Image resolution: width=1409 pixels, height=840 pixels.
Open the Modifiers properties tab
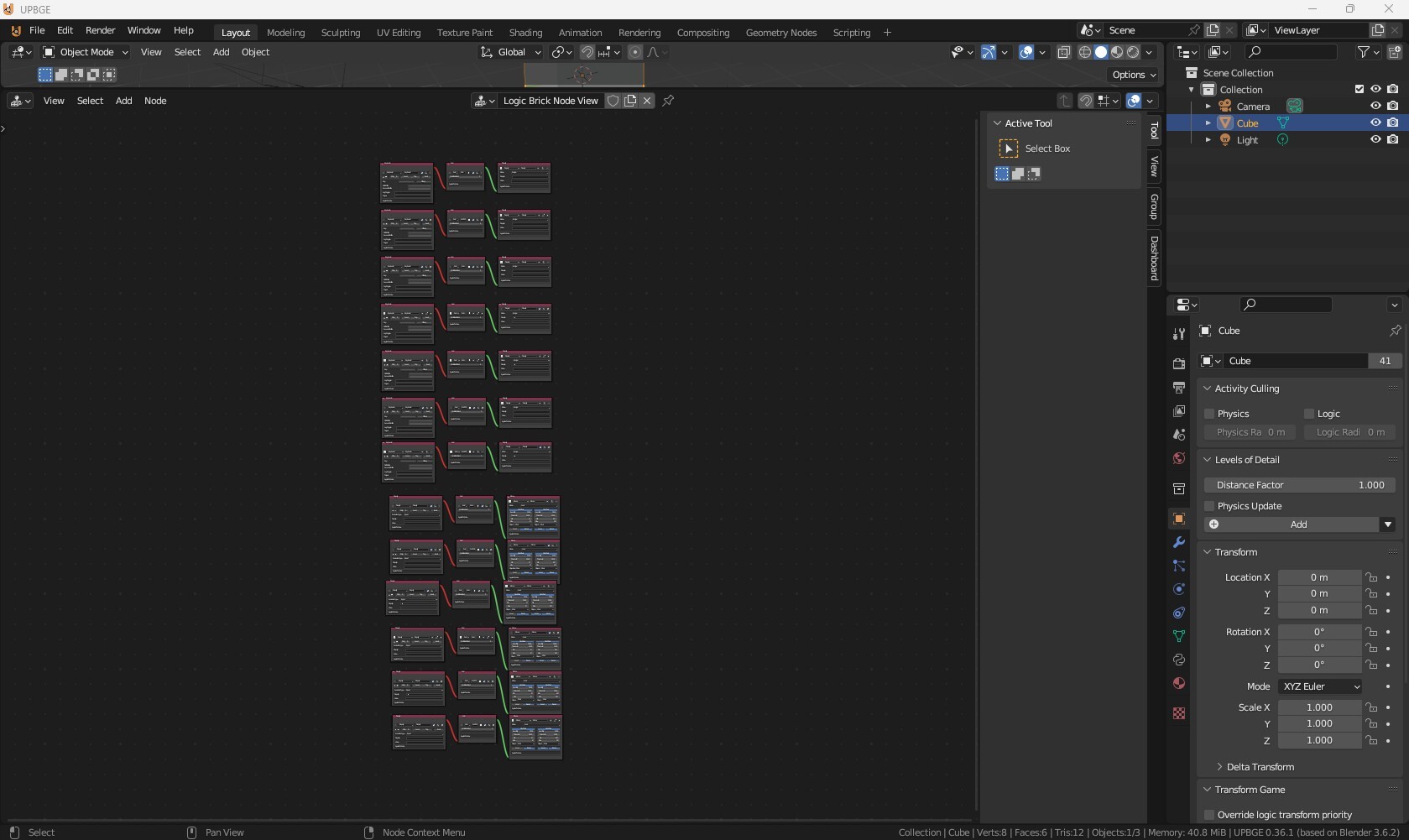[x=1179, y=542]
